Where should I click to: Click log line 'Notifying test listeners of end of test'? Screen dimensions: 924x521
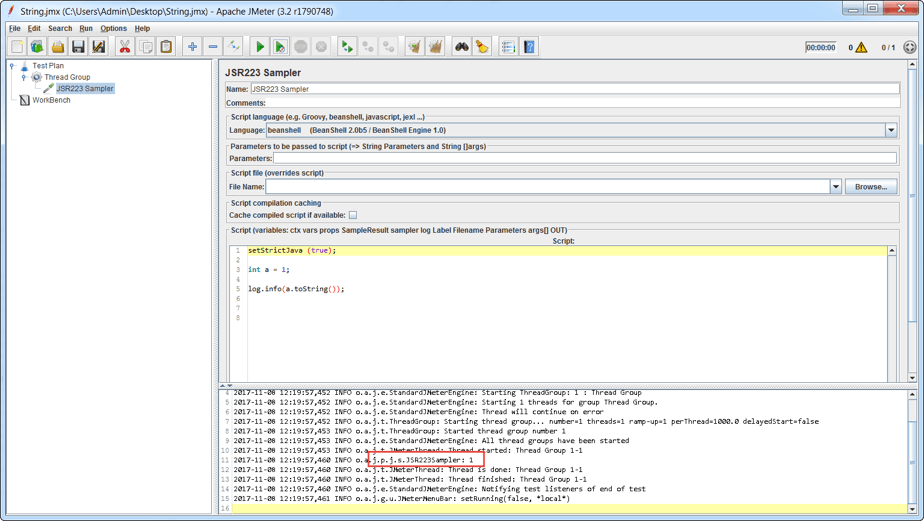click(x=439, y=489)
